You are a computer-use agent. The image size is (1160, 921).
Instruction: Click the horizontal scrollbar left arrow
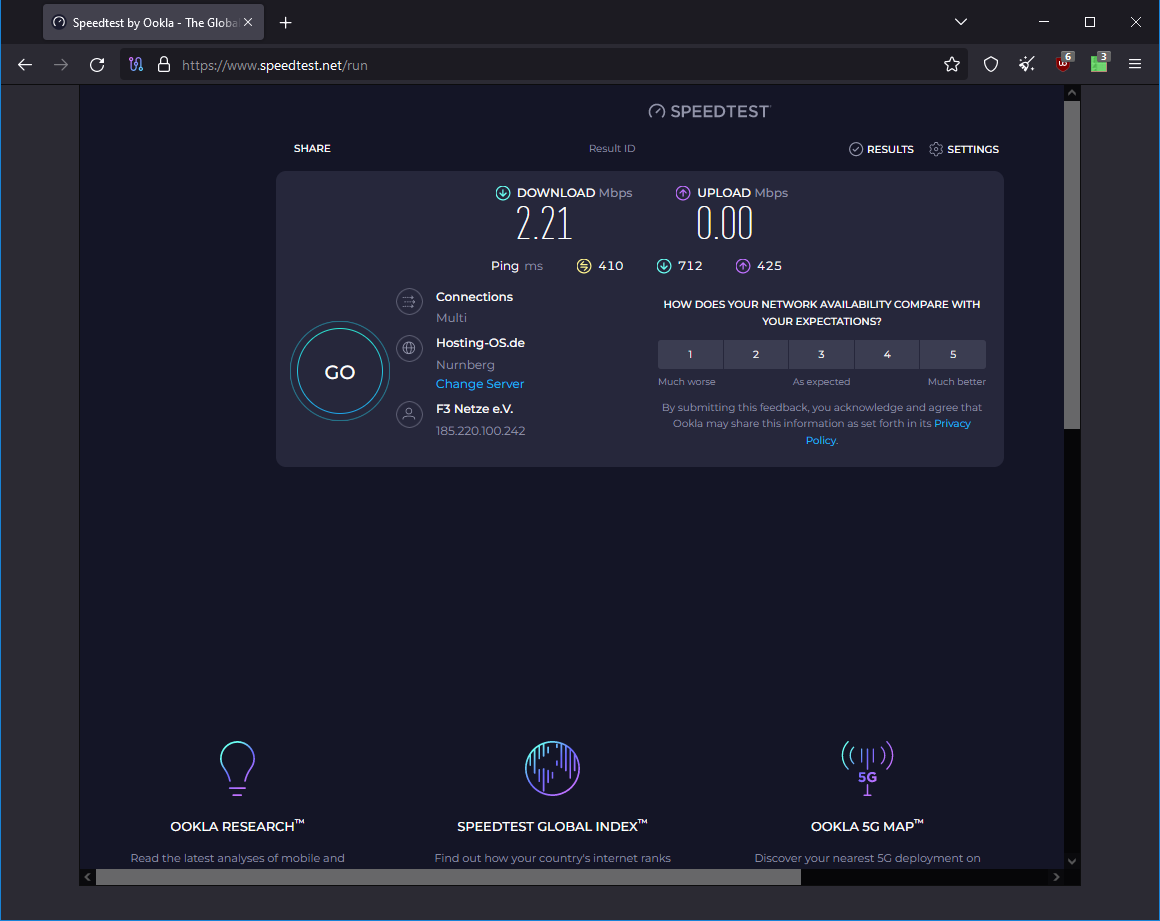coord(87,877)
